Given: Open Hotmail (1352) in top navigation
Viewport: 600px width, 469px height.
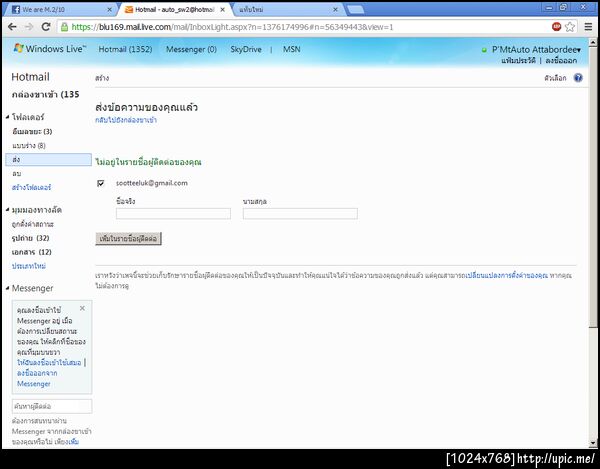Looking at the screenshot, I should click(125, 49).
